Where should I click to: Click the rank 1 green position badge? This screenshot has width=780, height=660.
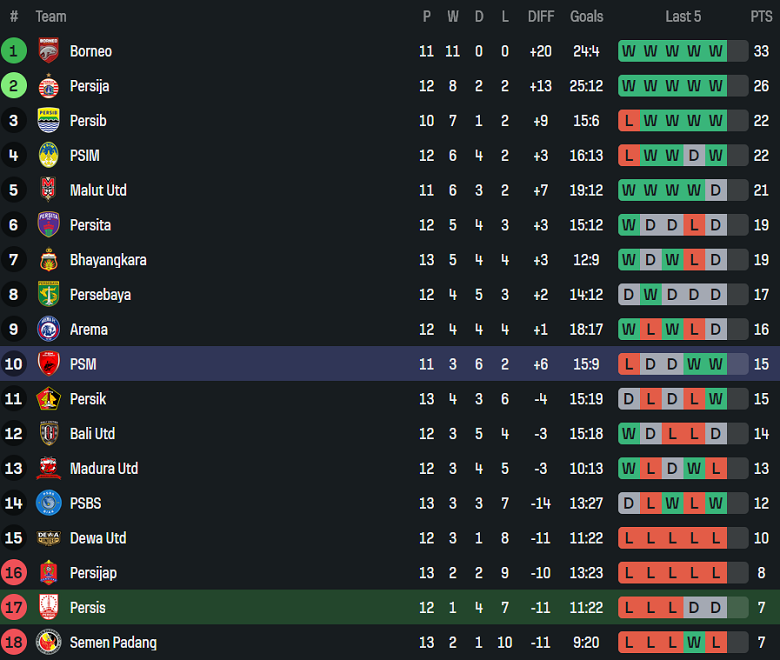14,51
